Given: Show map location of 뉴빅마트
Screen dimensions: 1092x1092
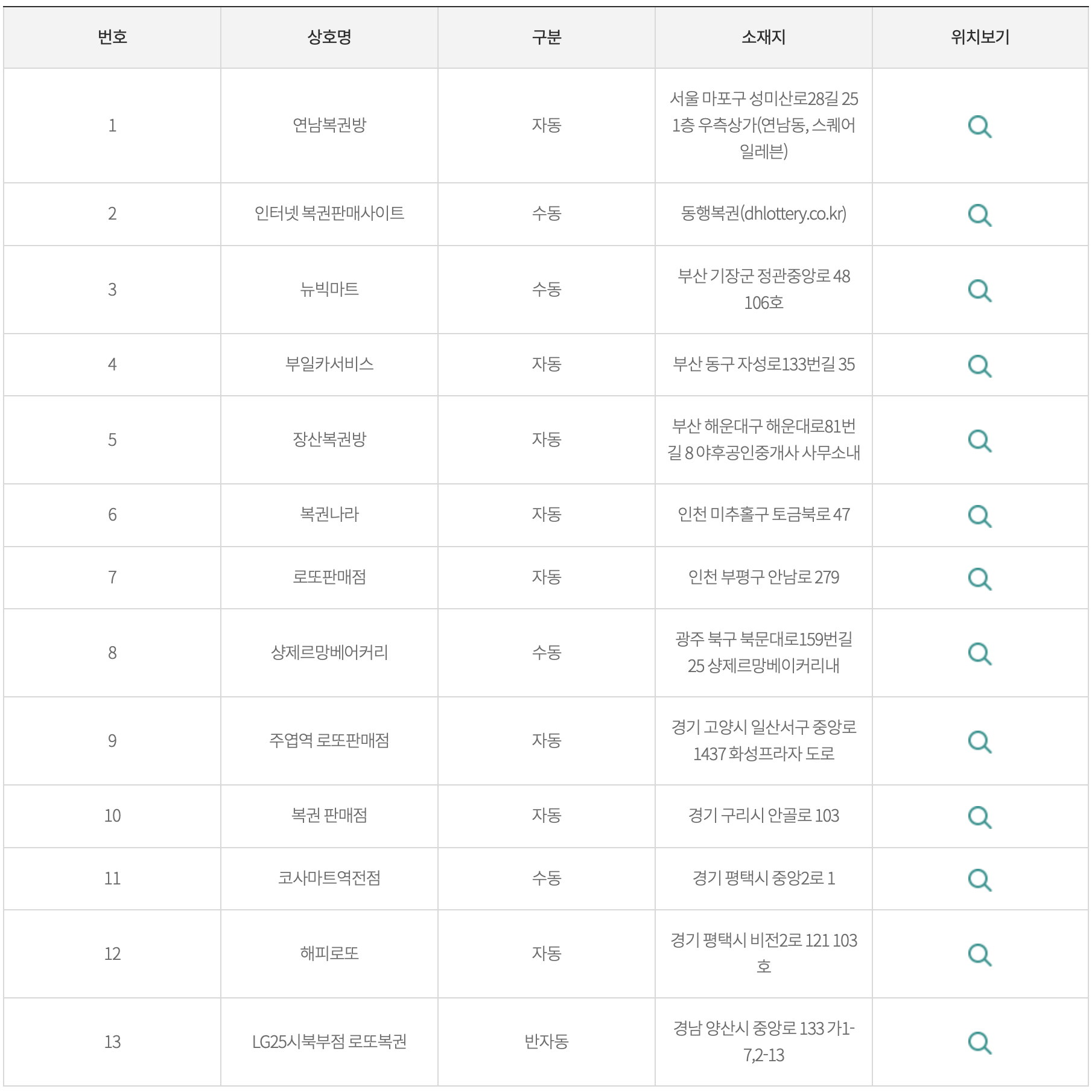Looking at the screenshot, I should (x=980, y=290).
